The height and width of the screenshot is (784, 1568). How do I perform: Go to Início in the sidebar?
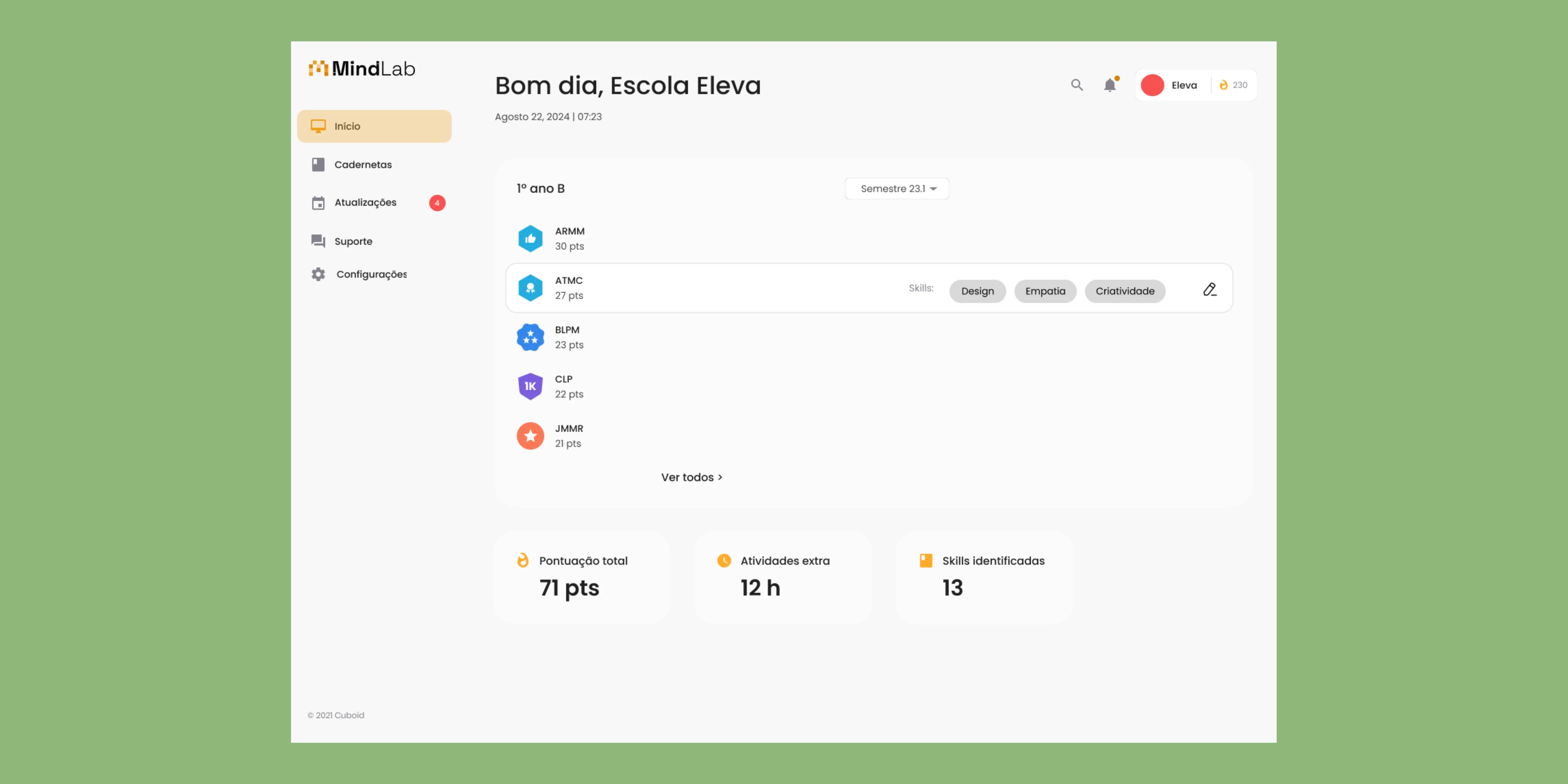(374, 126)
